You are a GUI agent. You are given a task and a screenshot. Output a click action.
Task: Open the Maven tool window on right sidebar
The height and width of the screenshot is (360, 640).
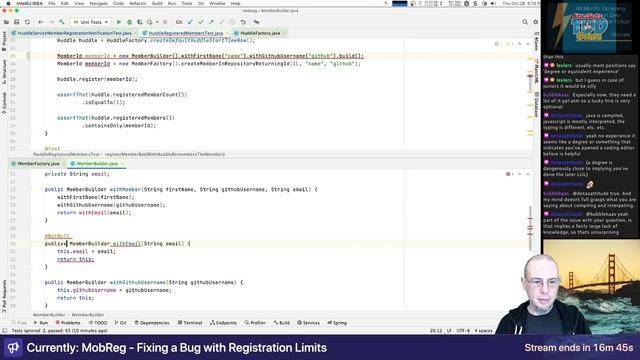point(536,41)
